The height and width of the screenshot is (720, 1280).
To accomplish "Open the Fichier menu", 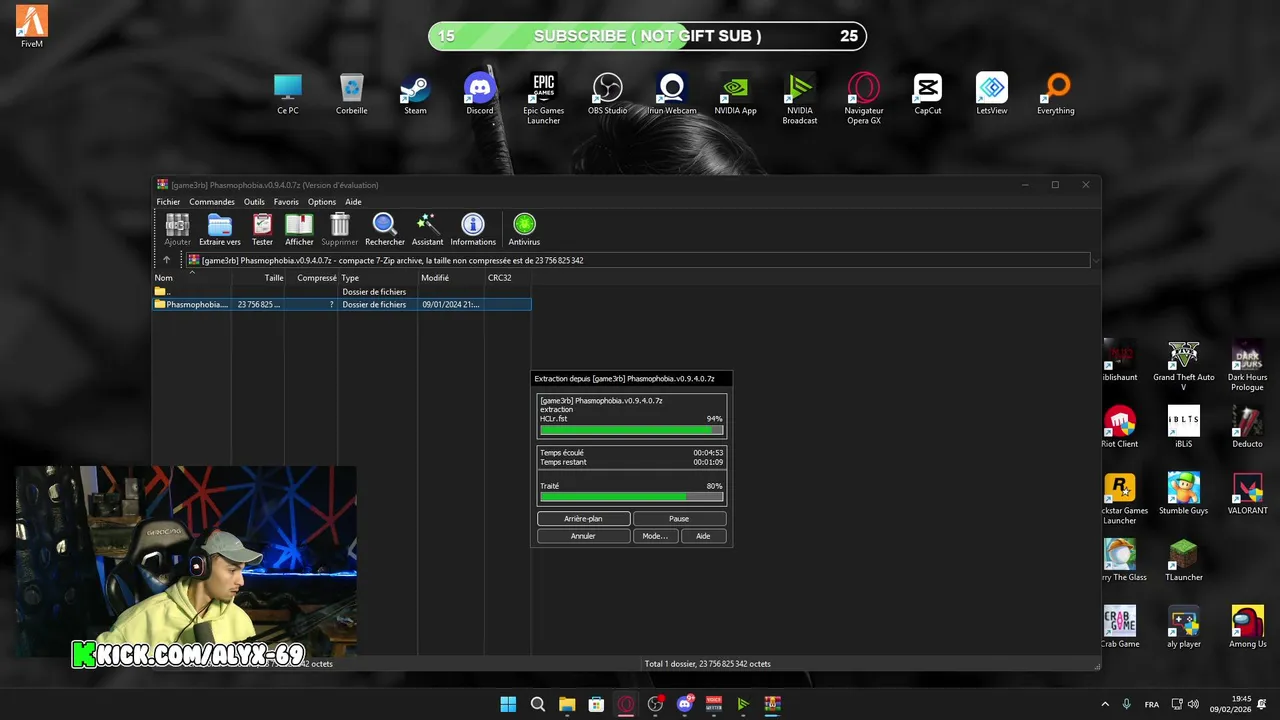I will 168,202.
